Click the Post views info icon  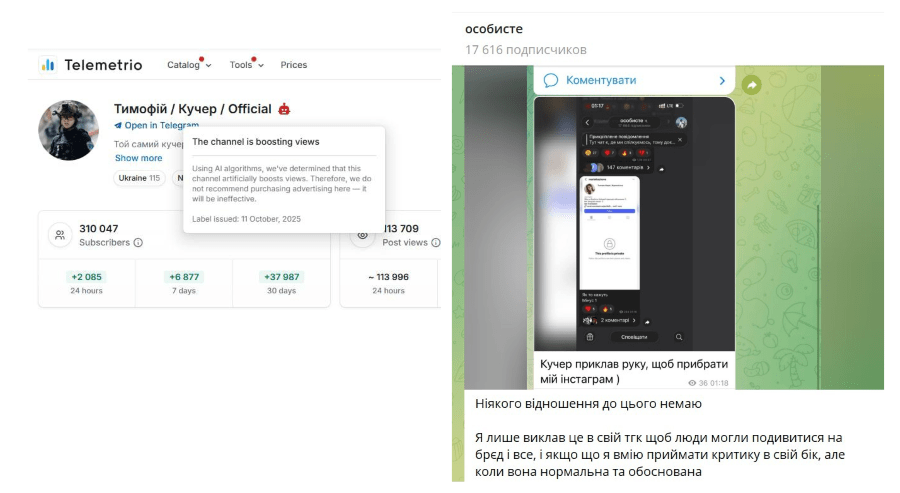click(x=436, y=243)
